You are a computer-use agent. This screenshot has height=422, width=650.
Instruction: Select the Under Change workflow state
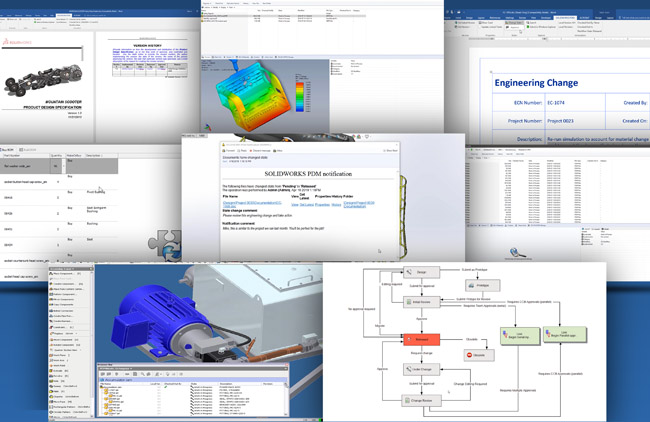[421, 369]
